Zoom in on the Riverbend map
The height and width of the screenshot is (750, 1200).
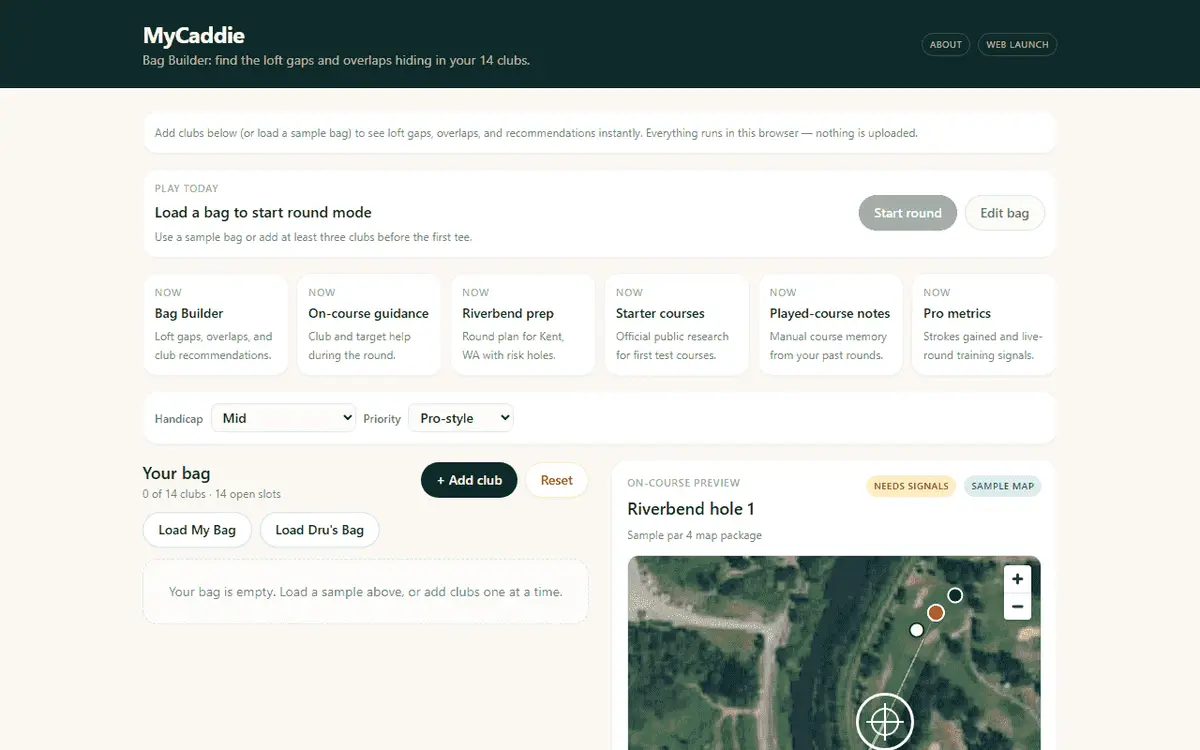pyautogui.click(x=1017, y=579)
